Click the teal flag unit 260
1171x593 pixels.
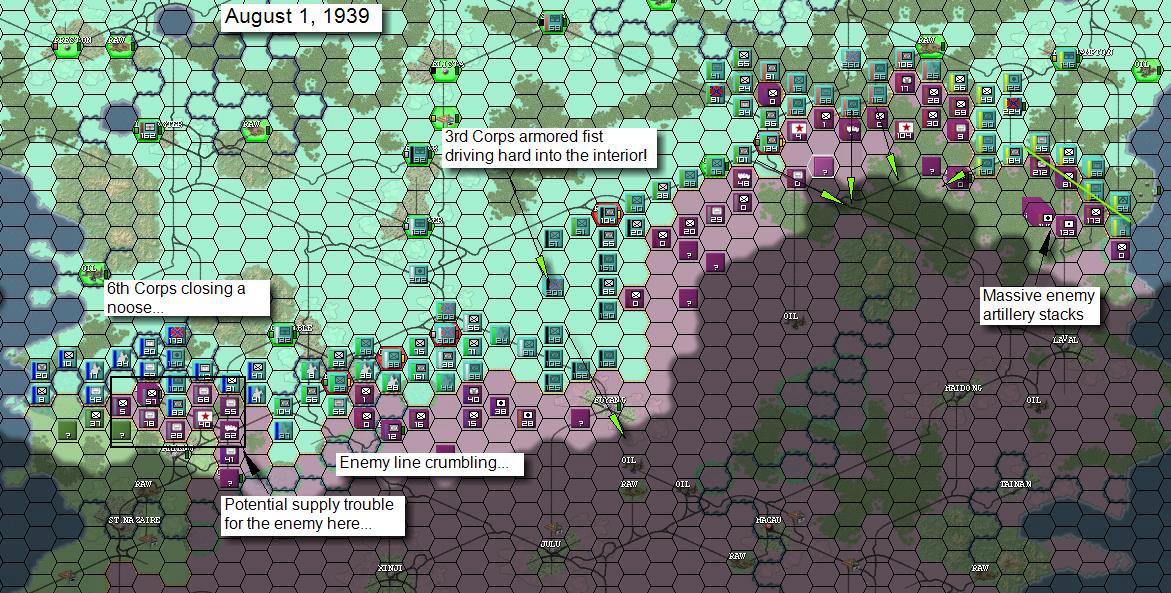(850, 60)
